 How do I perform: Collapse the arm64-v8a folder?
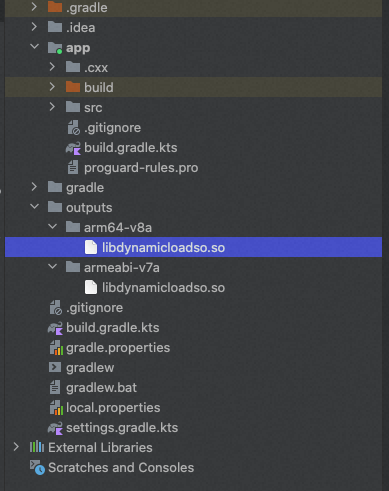pos(52,227)
